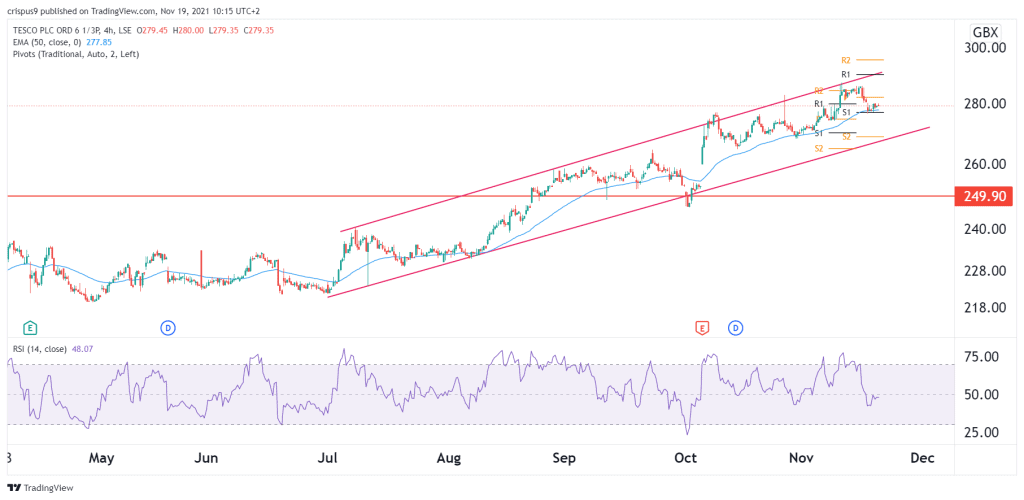The image size is (1024, 500).
Task: Click the GBX currency label
Action: pyautogui.click(x=986, y=32)
